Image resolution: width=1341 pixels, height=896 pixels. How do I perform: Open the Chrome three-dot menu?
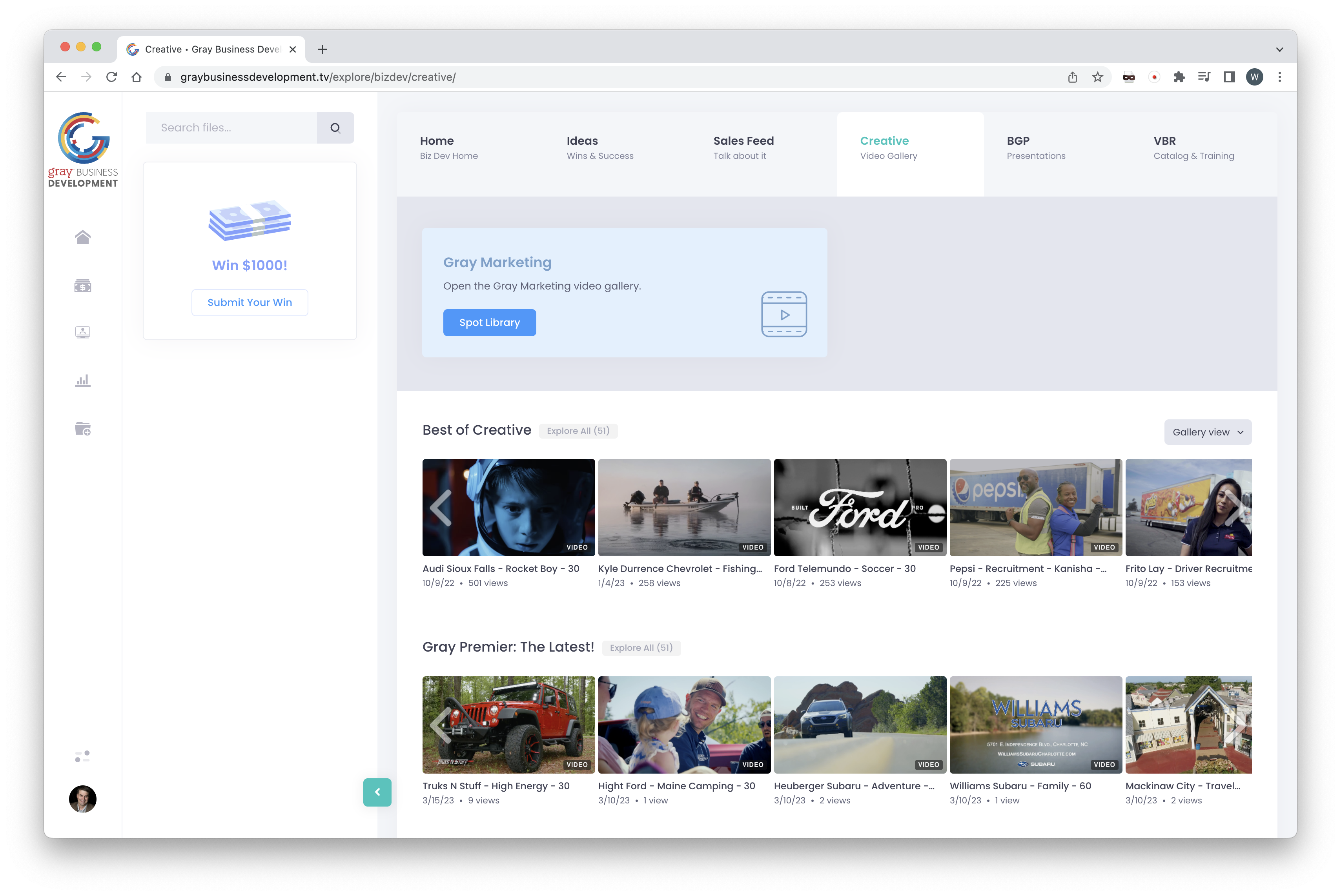1279,77
